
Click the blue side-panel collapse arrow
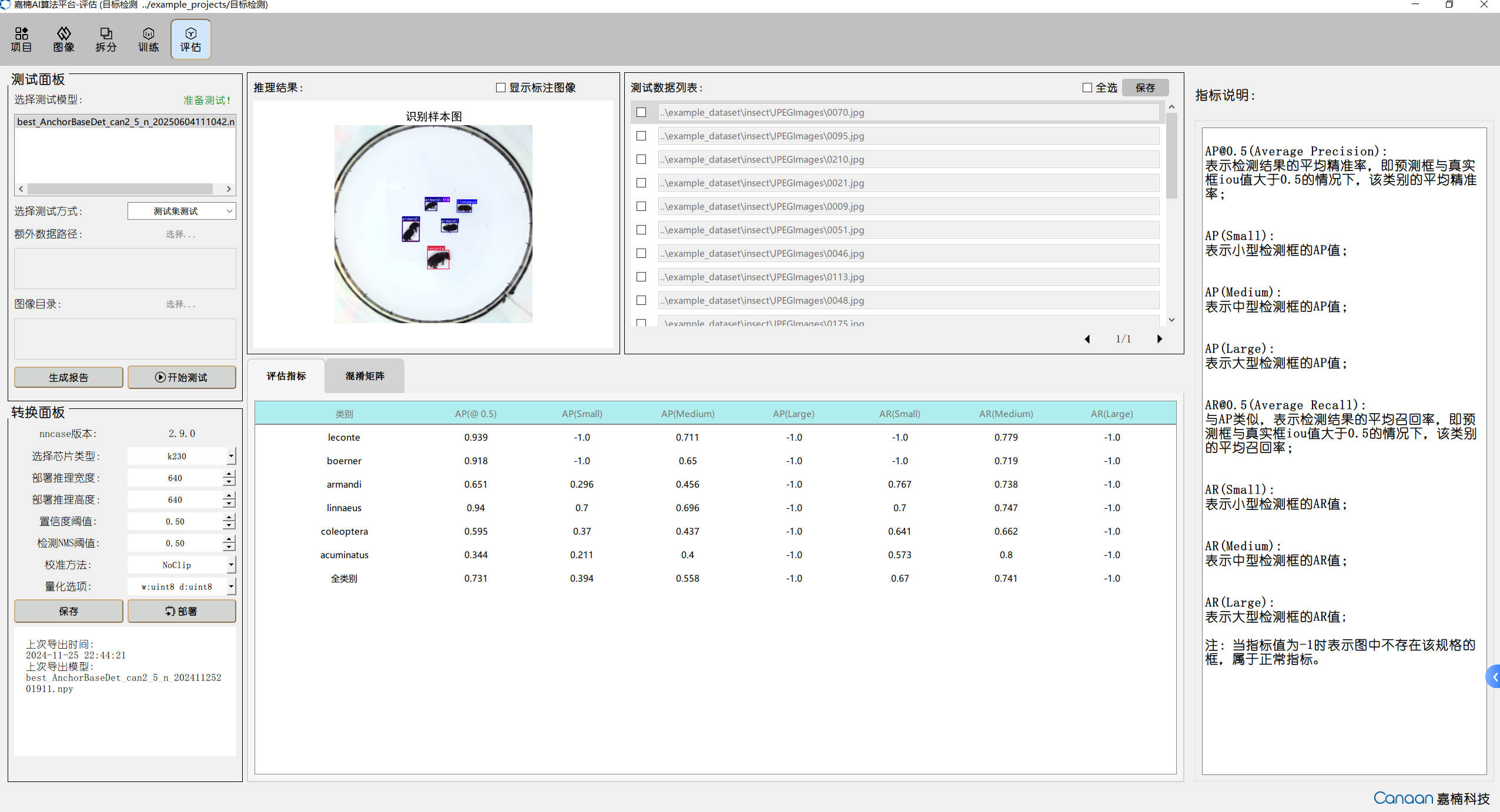[1494, 677]
